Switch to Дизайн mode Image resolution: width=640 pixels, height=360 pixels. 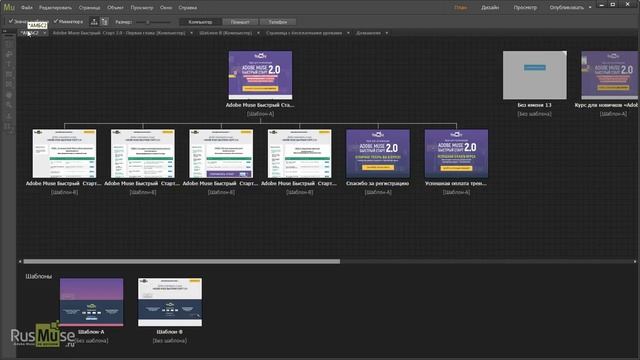point(490,7)
